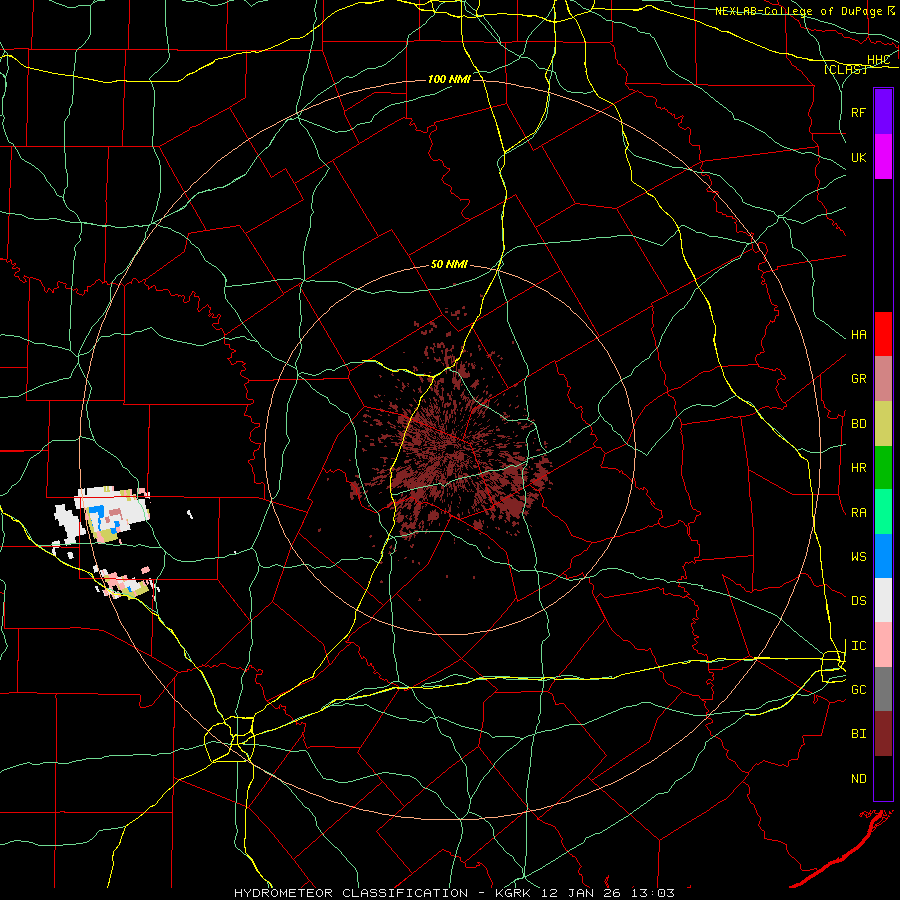Click the IC legend label
This screenshot has height=900, width=900.
click(859, 646)
